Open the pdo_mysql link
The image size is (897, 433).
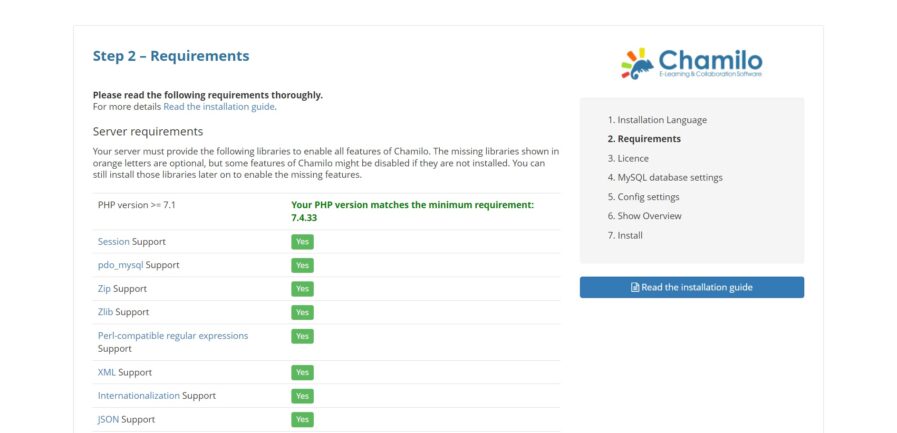pos(120,265)
